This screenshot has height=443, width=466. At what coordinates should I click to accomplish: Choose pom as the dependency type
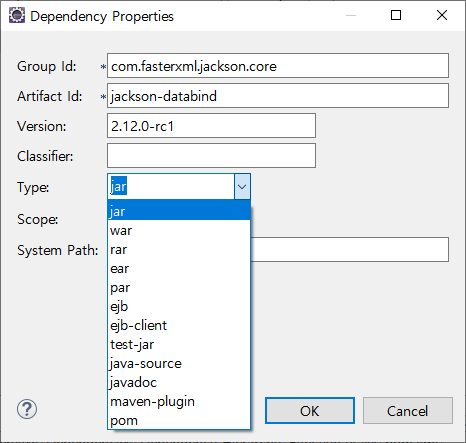(179, 420)
